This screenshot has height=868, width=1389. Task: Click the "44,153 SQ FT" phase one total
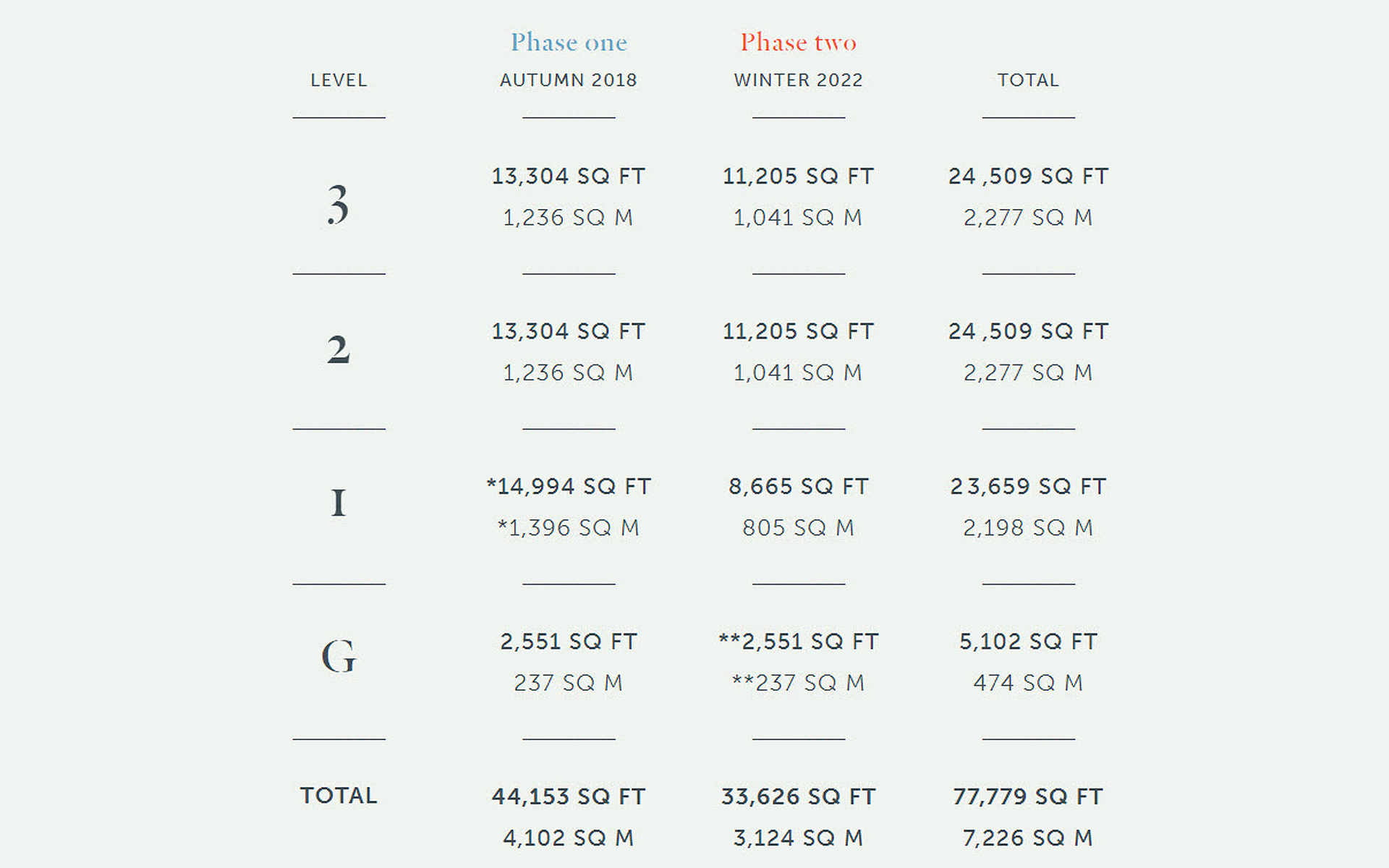click(x=569, y=797)
